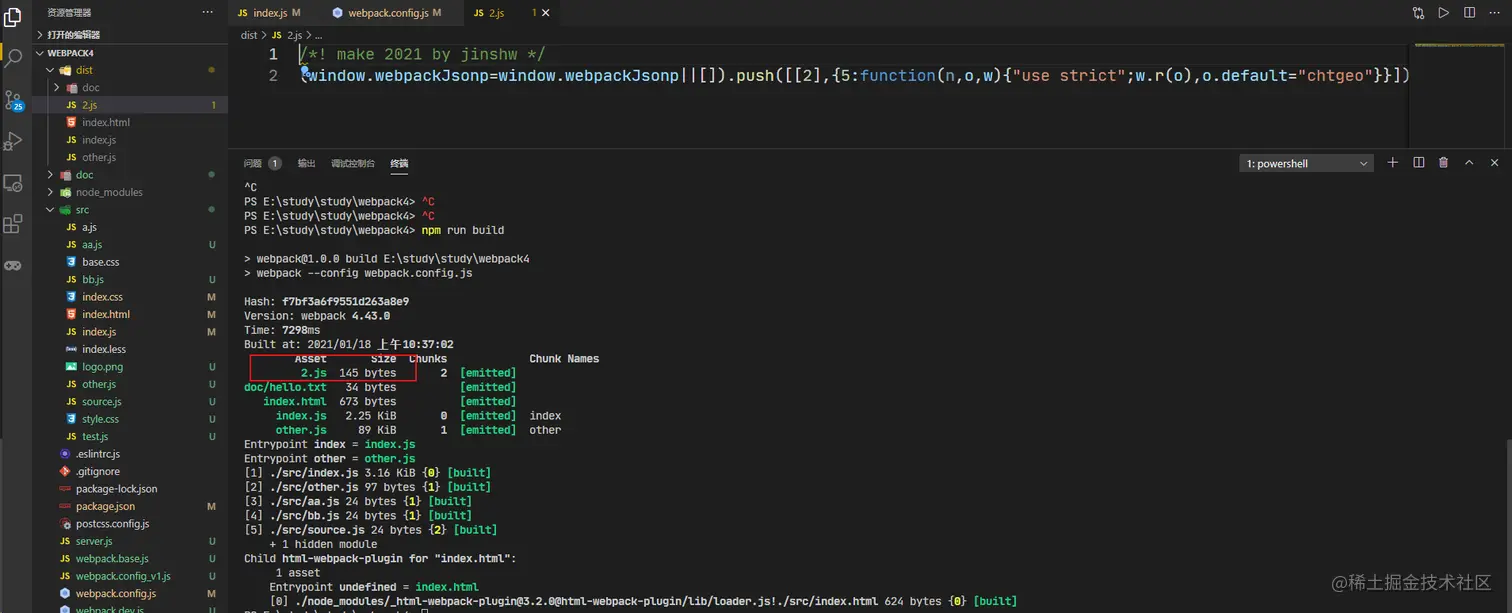Collapse the dist folder
1512x613 pixels.
point(51,70)
